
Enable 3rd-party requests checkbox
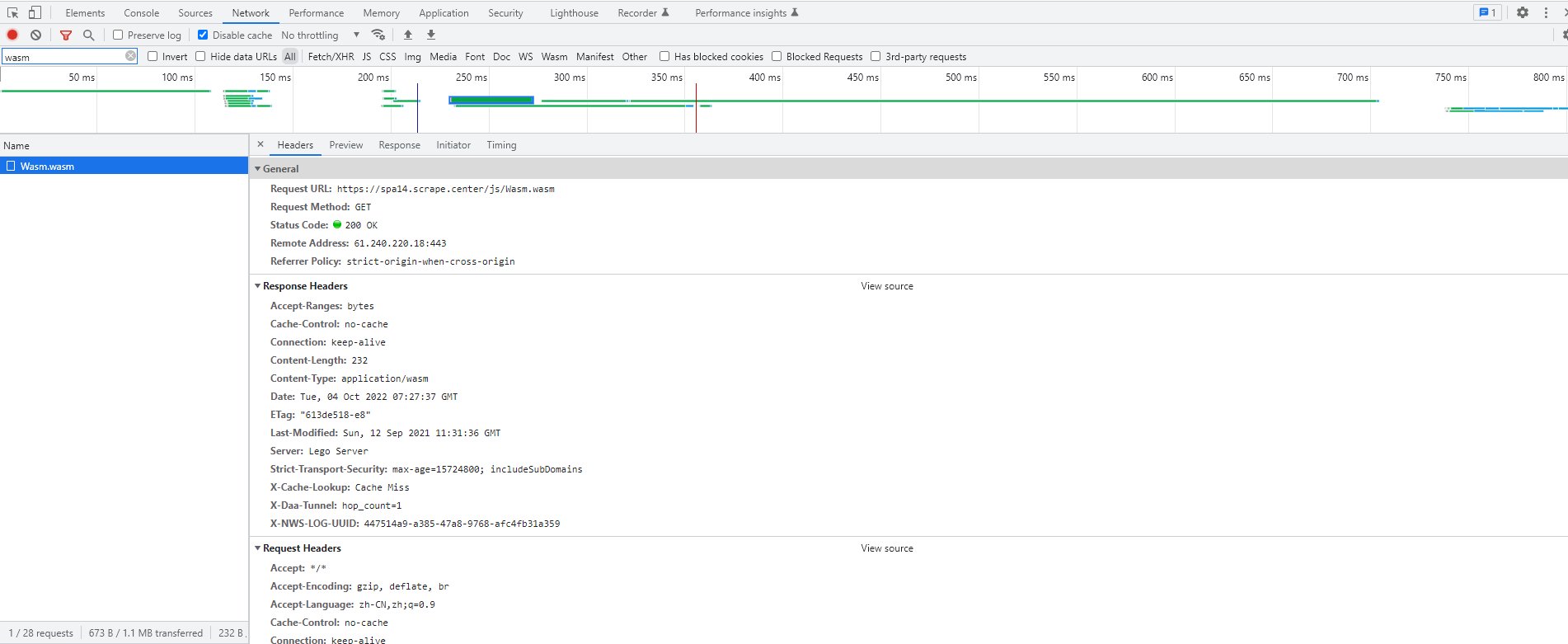[x=876, y=56]
